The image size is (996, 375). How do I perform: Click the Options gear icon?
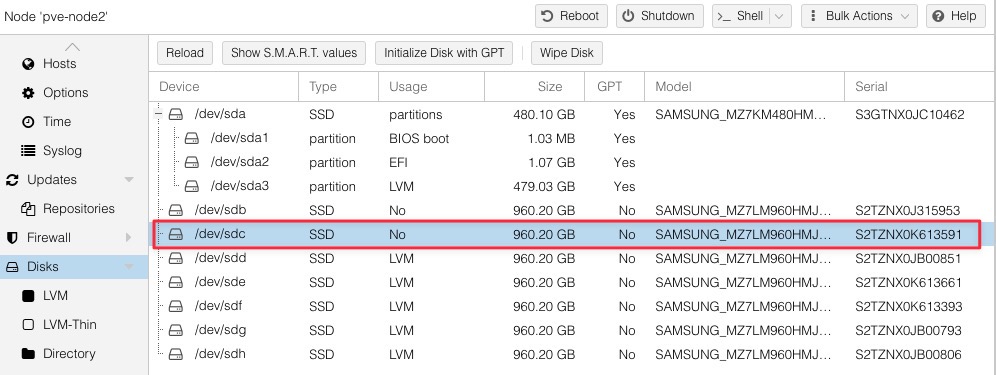tap(28, 93)
